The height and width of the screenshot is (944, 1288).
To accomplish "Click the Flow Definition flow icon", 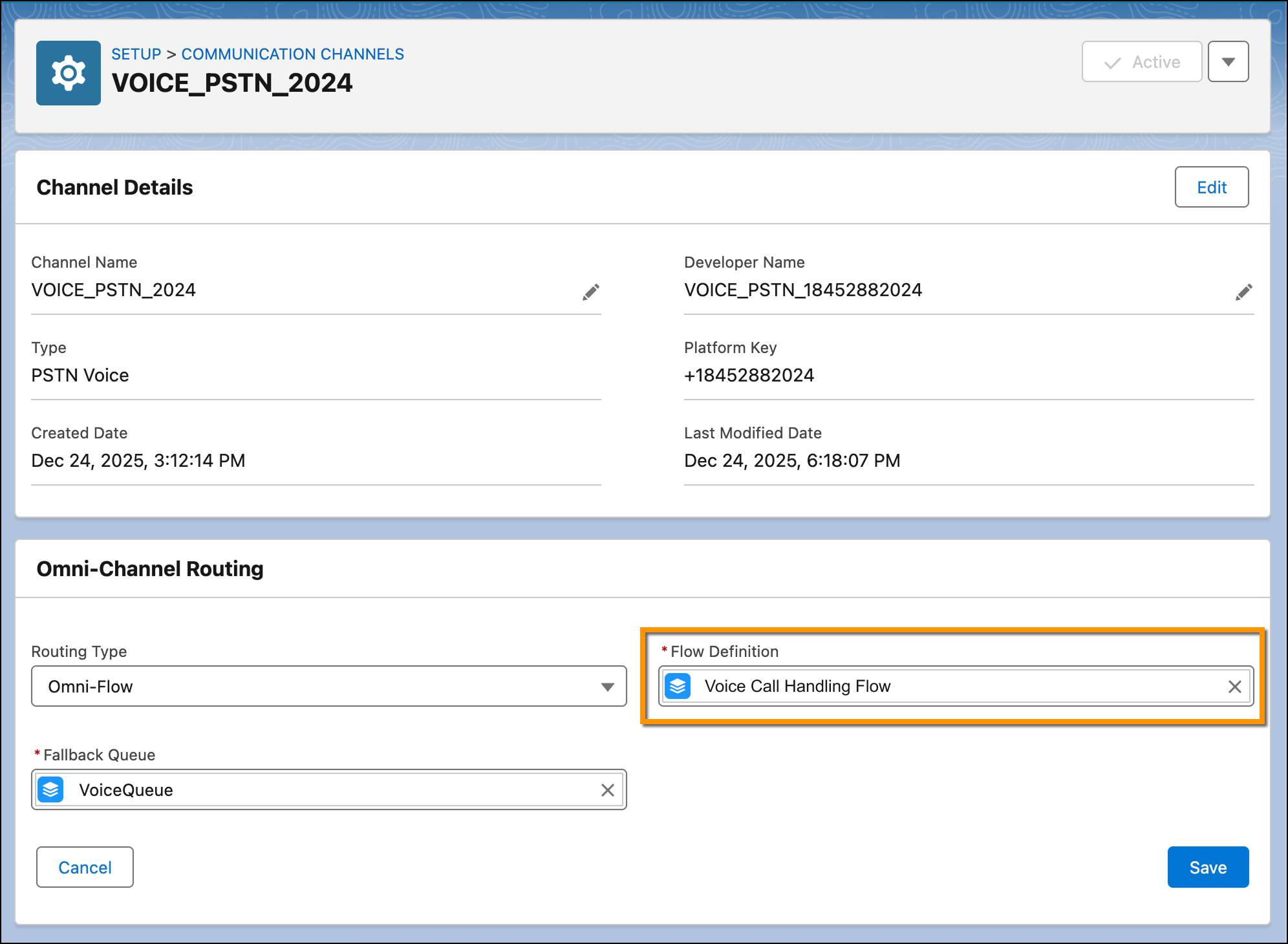I will click(x=678, y=686).
